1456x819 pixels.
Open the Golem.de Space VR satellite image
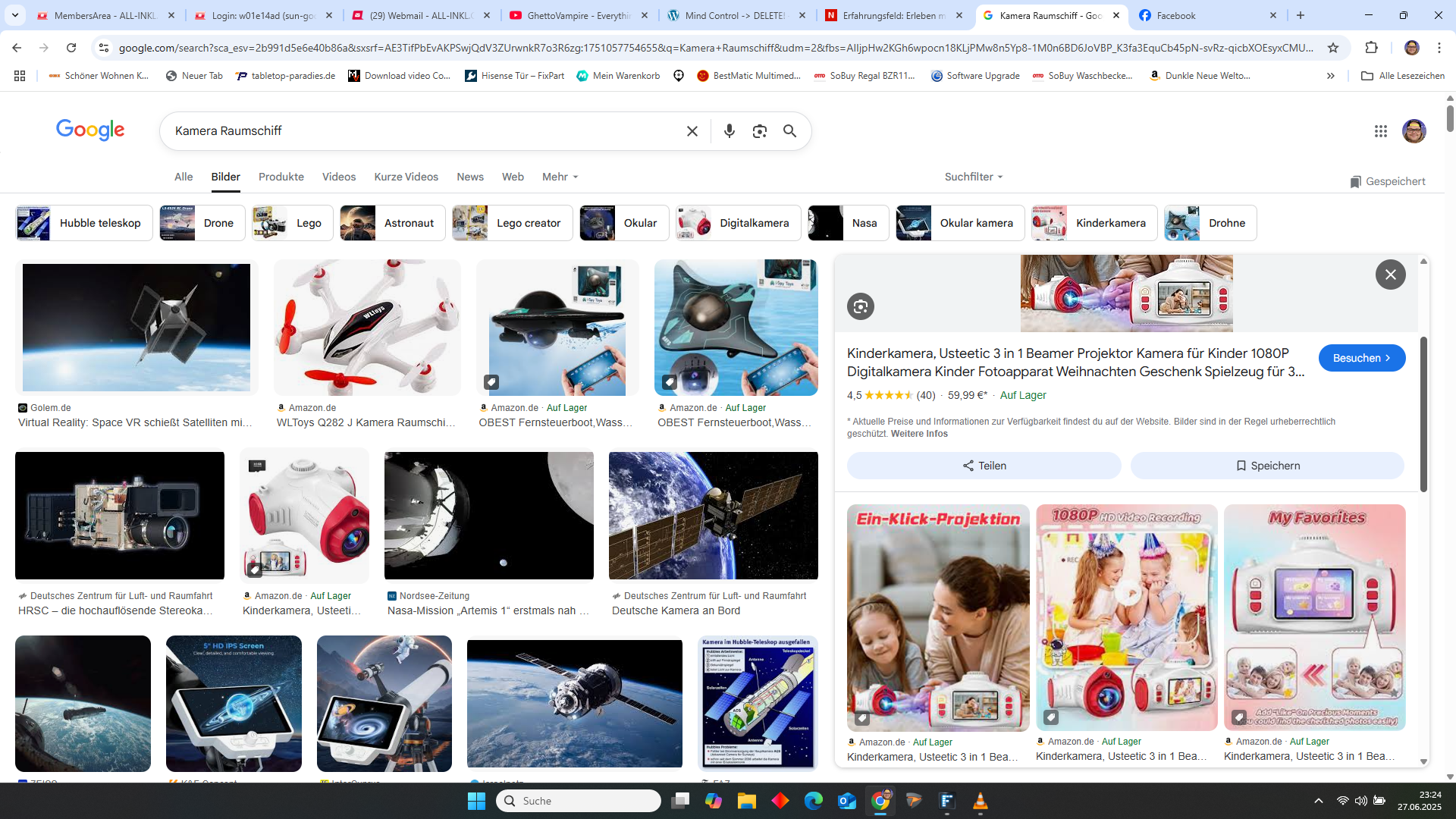click(x=136, y=328)
